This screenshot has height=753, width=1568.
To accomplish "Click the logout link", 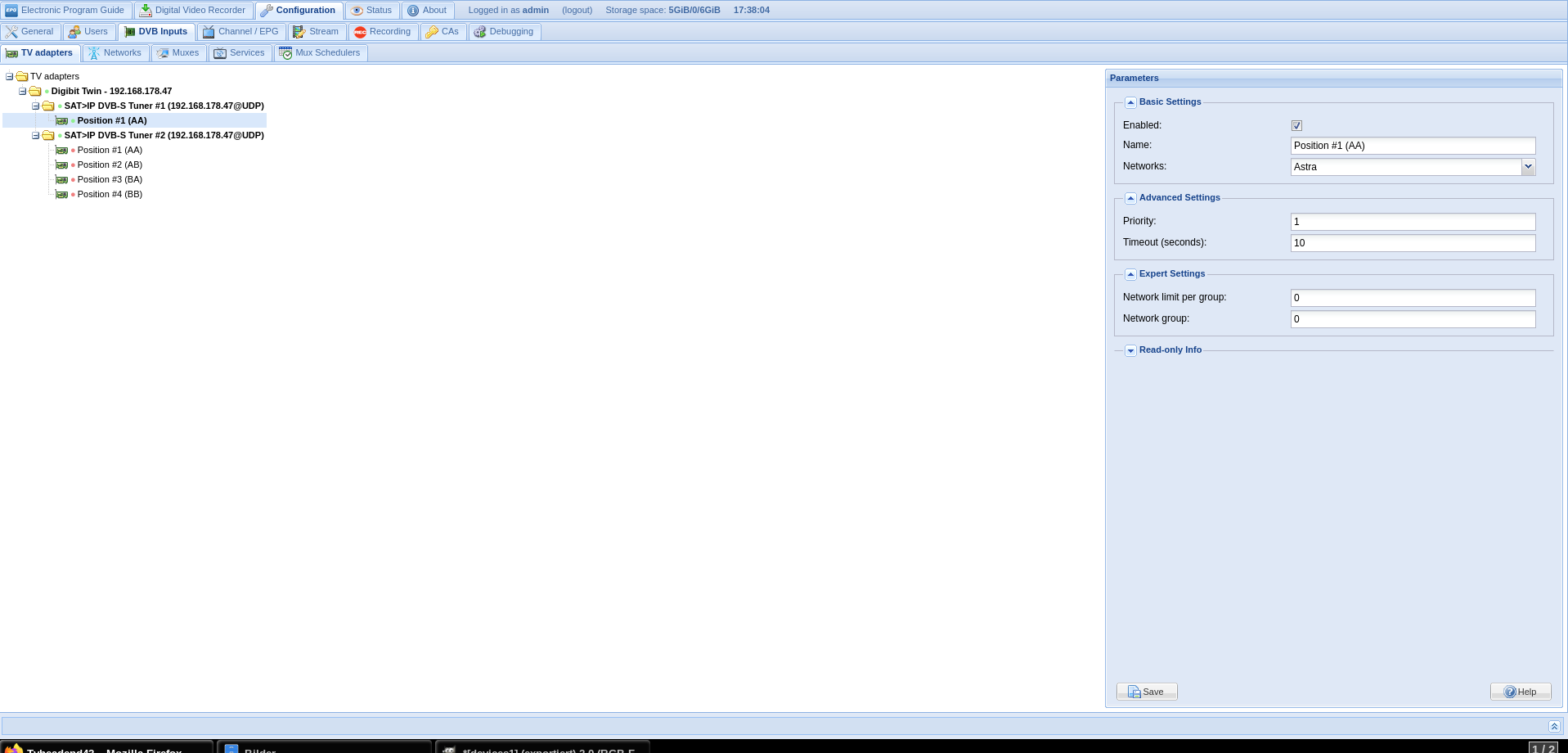I will click(x=577, y=11).
